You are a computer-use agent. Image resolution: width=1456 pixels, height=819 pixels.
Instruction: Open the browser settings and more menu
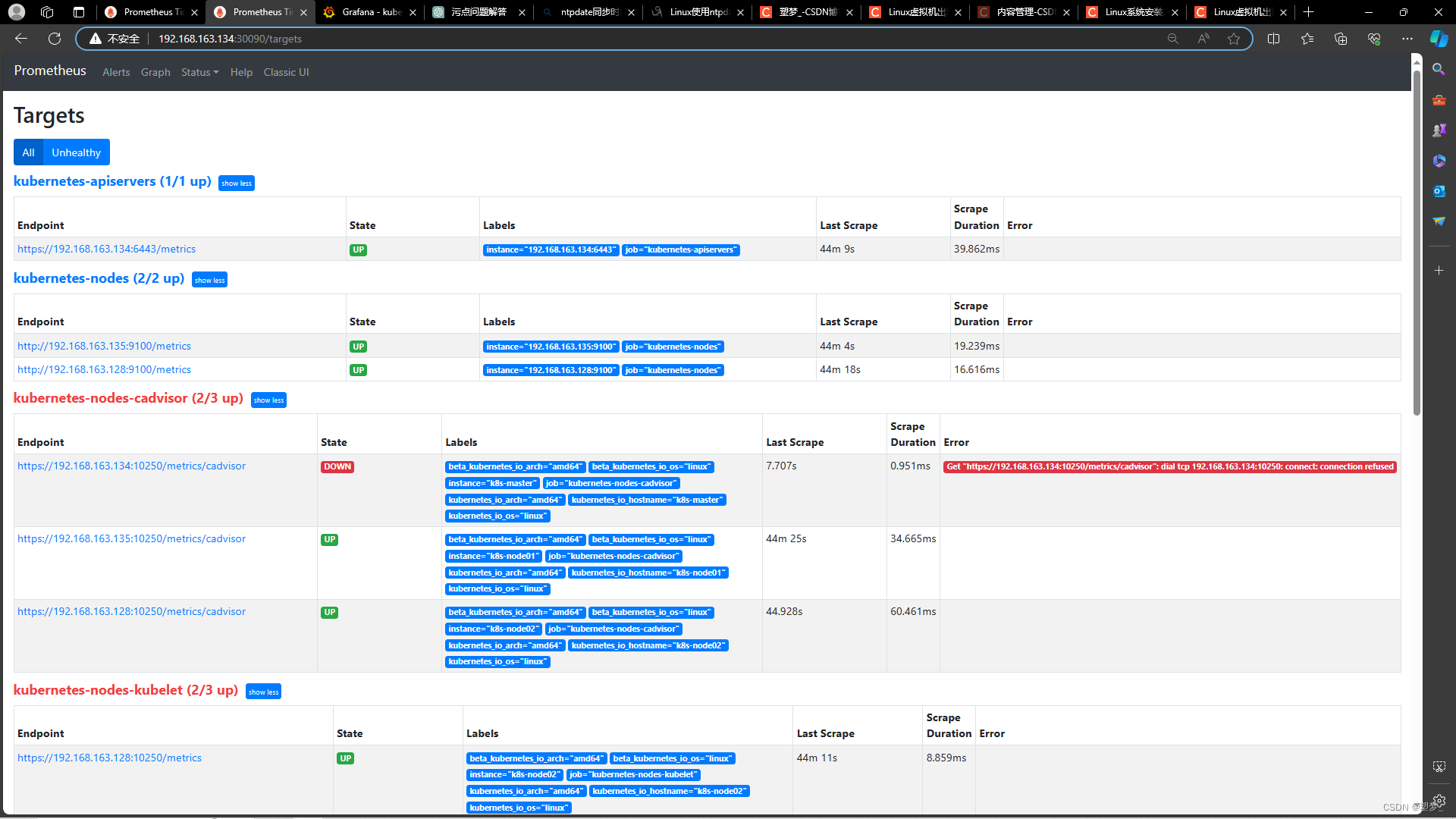[x=1407, y=39]
